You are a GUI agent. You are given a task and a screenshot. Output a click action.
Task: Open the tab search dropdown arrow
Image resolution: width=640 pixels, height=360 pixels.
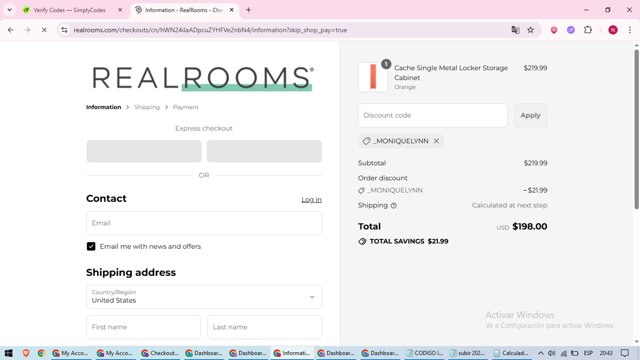(x=9, y=10)
